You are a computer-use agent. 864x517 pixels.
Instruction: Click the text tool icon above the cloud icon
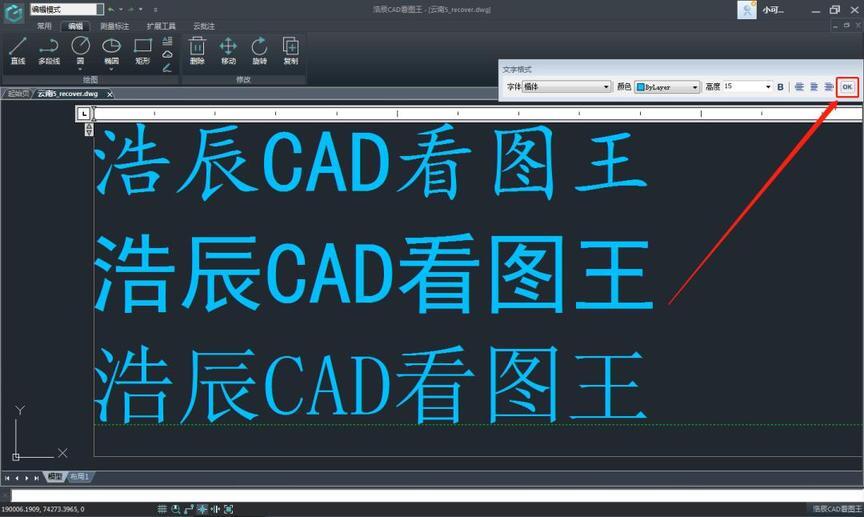pos(168,41)
